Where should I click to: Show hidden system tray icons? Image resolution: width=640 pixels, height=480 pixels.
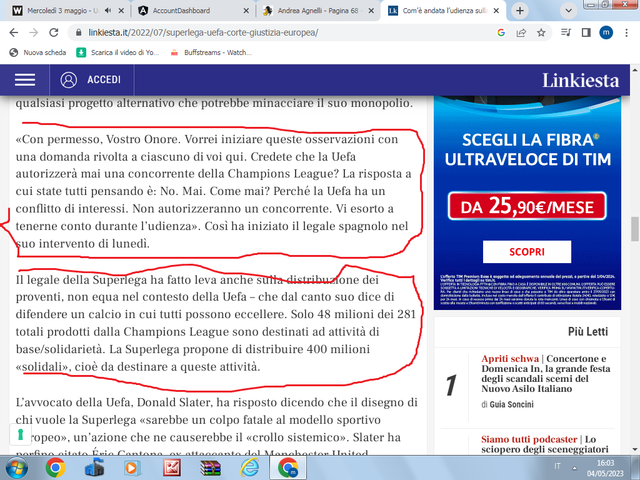(575, 468)
